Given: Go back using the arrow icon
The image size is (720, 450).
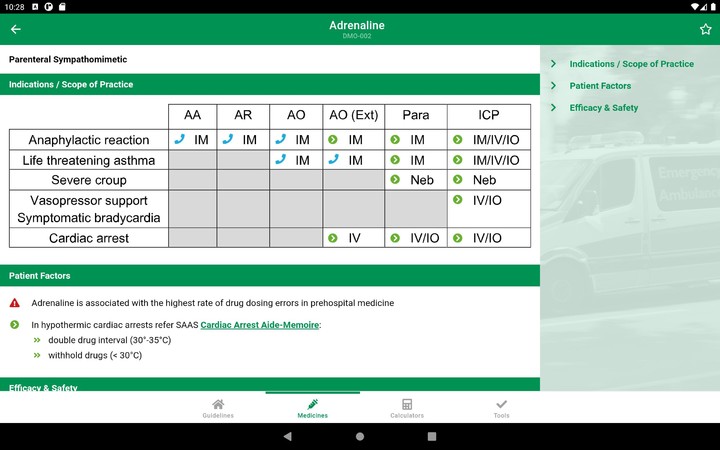Looking at the screenshot, I should [16, 29].
